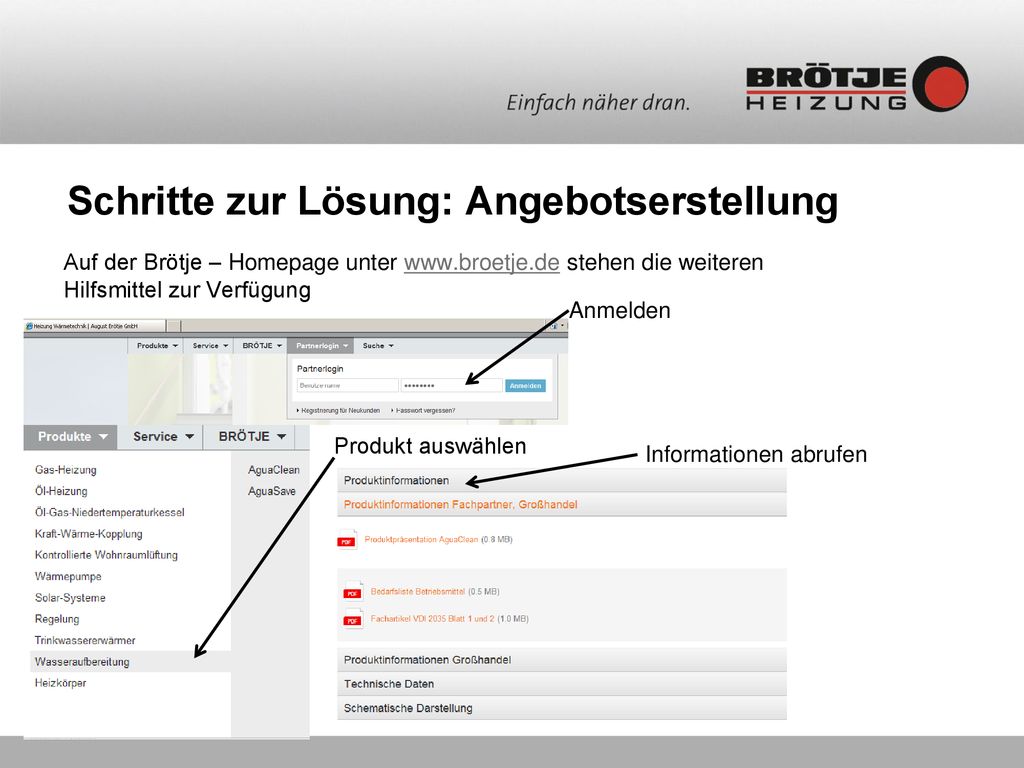Click PDF icon beside Produktpräsentation AguaClean
Image resolution: width=1024 pixels, height=768 pixels.
(346, 540)
